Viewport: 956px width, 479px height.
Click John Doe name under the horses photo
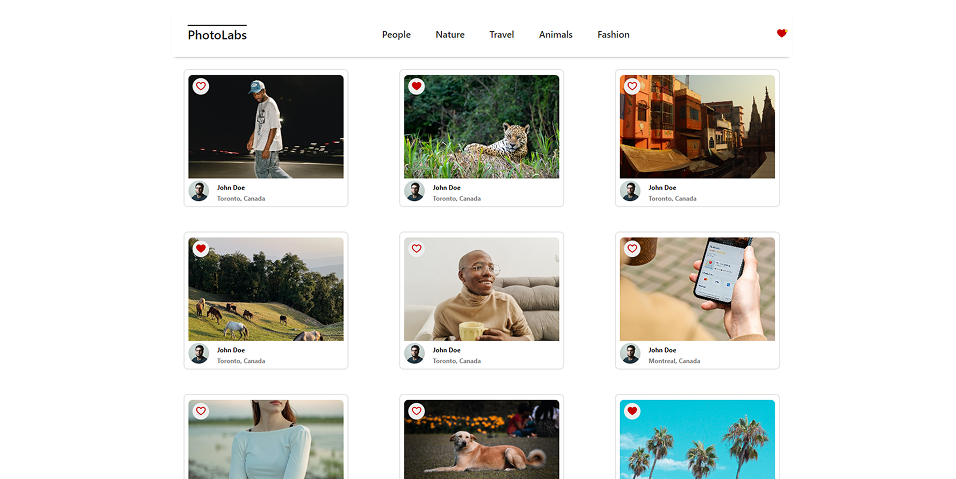231,350
